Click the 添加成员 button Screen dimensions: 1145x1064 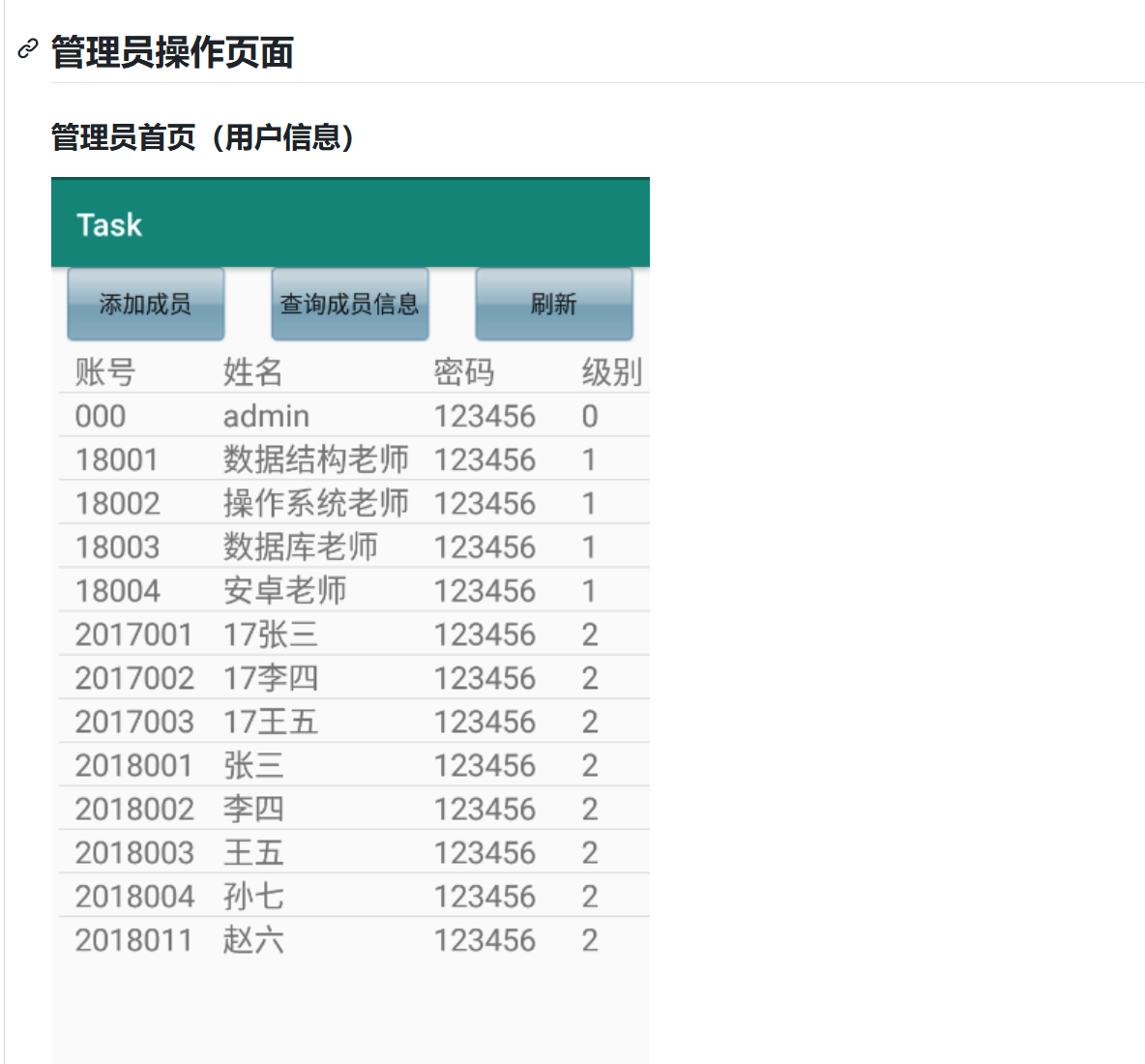coord(145,303)
